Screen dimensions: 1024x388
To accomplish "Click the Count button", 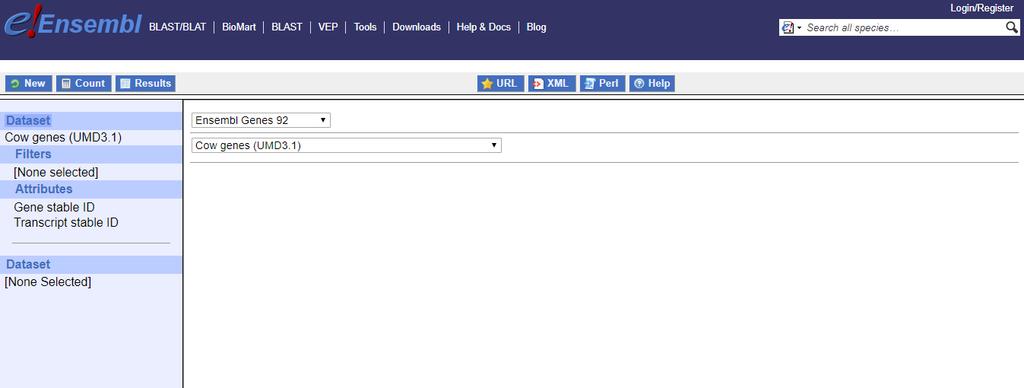I will click(84, 84).
